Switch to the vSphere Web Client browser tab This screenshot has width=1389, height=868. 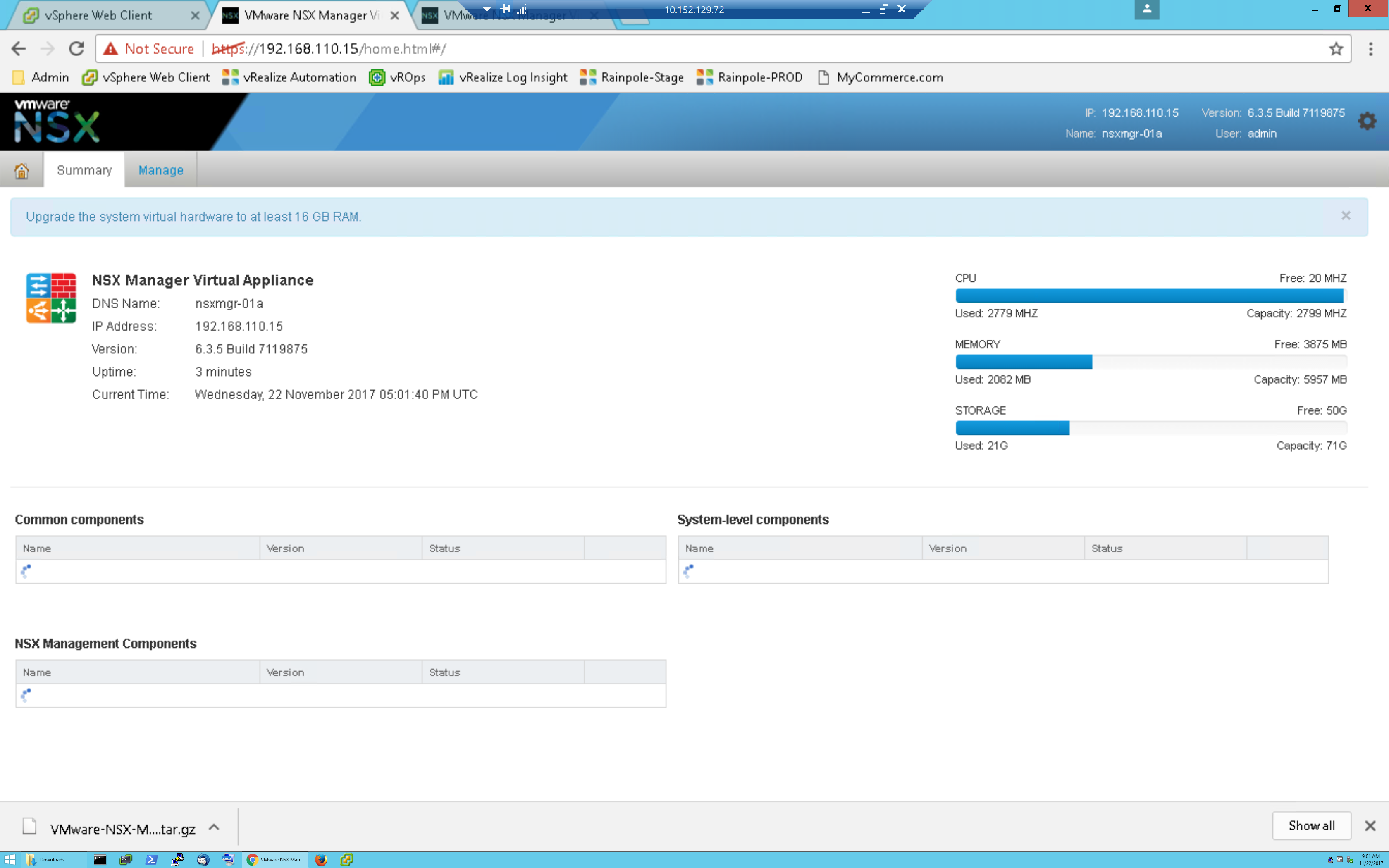98,16
